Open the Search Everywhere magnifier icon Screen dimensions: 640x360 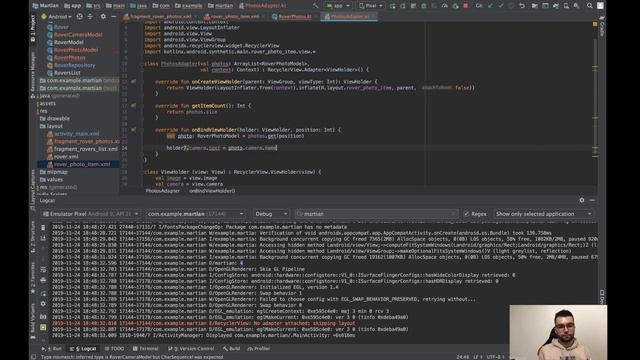589,6
